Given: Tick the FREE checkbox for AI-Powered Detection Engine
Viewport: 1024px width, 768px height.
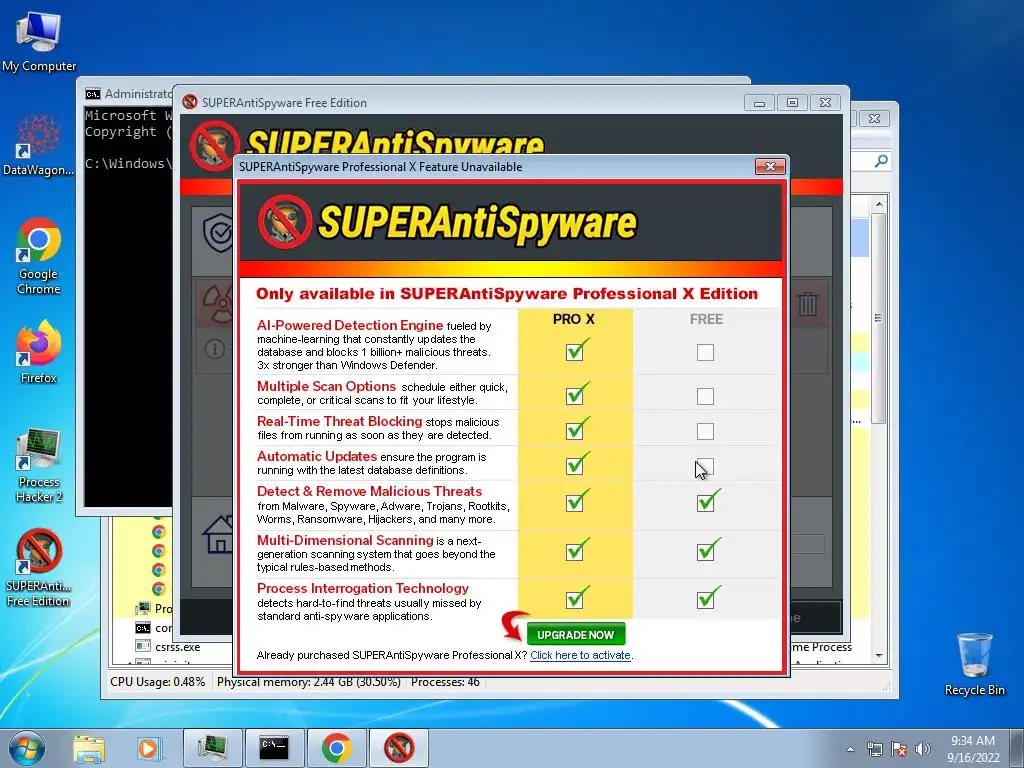Looking at the screenshot, I should pos(705,353).
